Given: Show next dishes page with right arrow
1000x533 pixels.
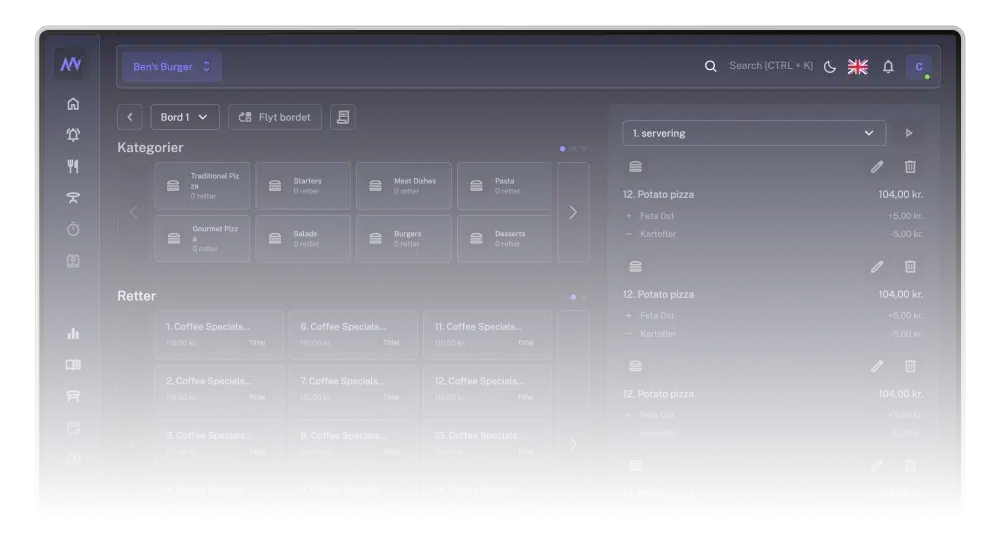Looking at the screenshot, I should click(573, 444).
